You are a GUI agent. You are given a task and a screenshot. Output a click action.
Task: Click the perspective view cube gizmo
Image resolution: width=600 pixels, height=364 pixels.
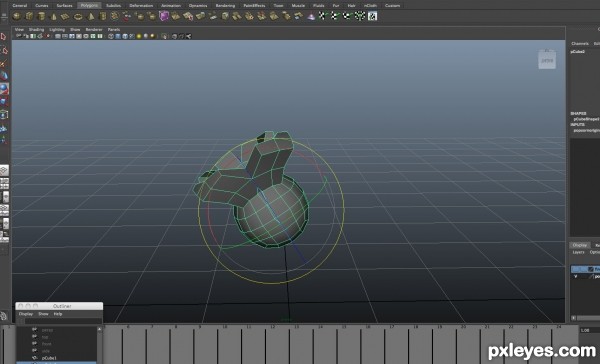(547, 59)
